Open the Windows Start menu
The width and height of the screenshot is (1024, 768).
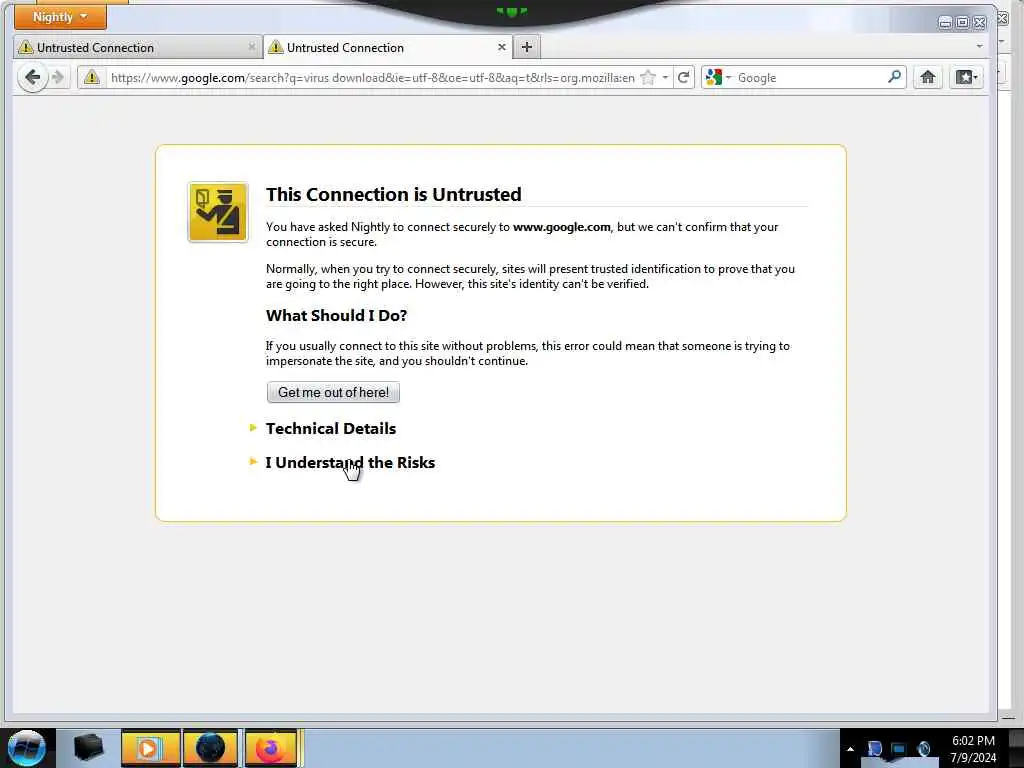[x=26, y=748]
